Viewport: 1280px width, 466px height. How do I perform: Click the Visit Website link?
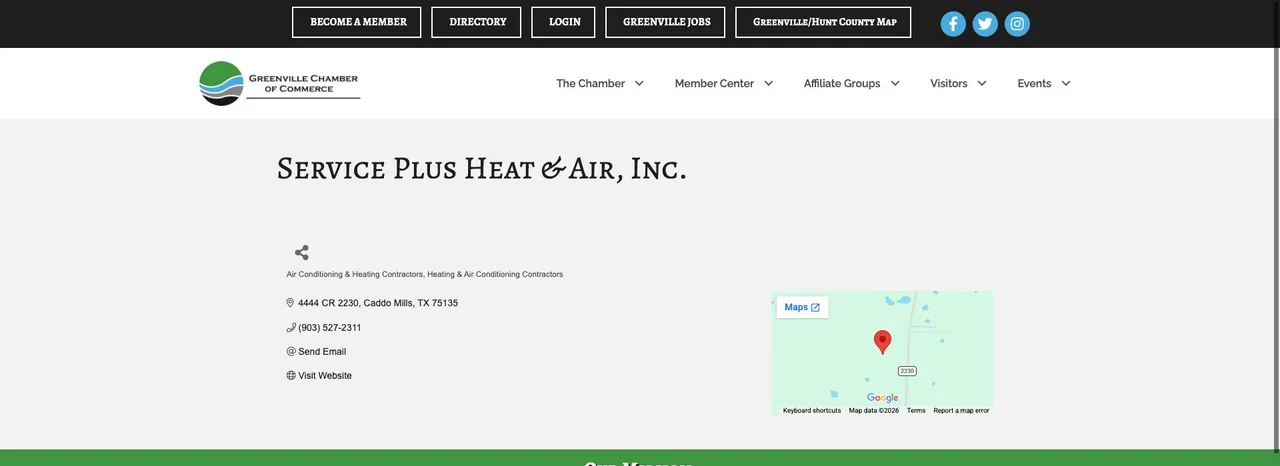[325, 376]
